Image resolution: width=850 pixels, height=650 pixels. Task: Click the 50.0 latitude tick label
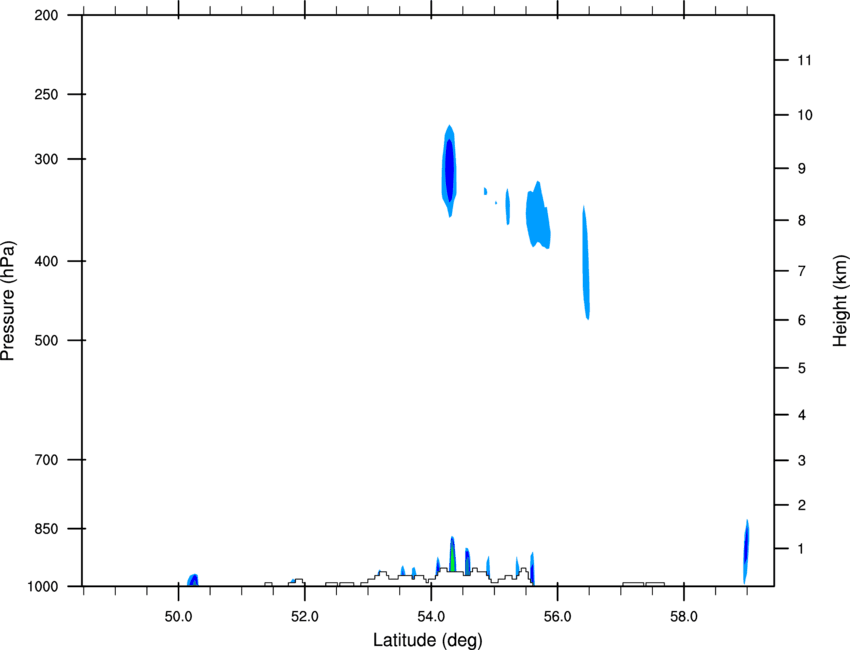(178, 617)
